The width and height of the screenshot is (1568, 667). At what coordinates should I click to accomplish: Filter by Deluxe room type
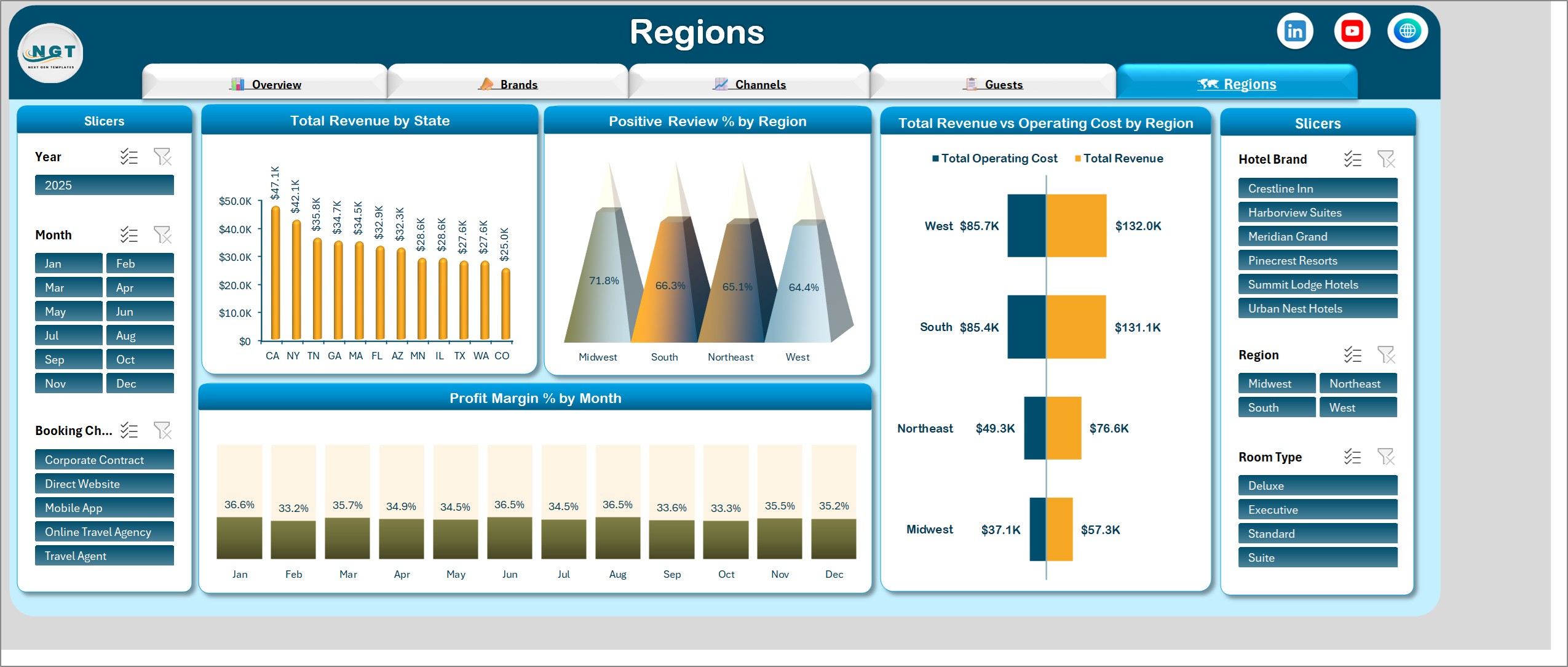pos(1318,485)
